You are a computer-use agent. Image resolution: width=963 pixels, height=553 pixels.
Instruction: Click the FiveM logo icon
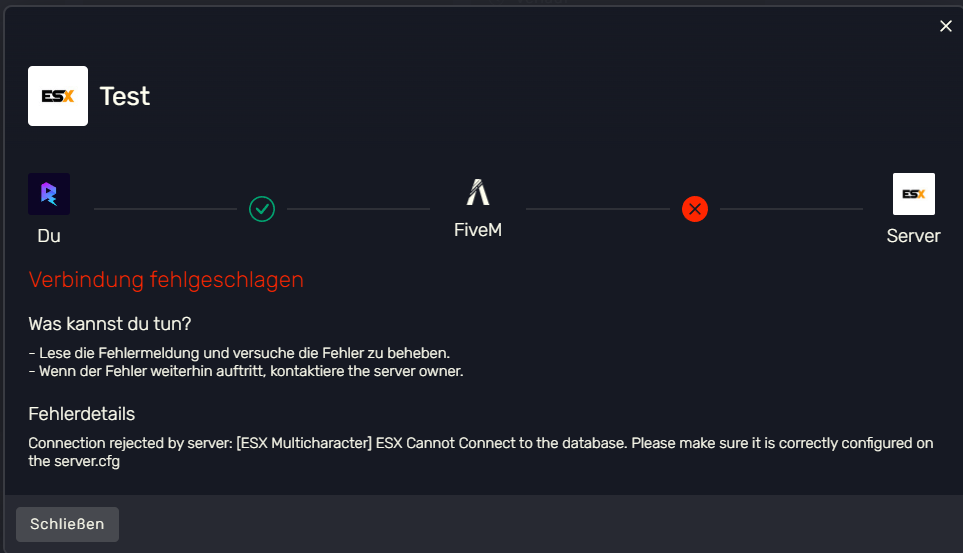click(x=478, y=192)
